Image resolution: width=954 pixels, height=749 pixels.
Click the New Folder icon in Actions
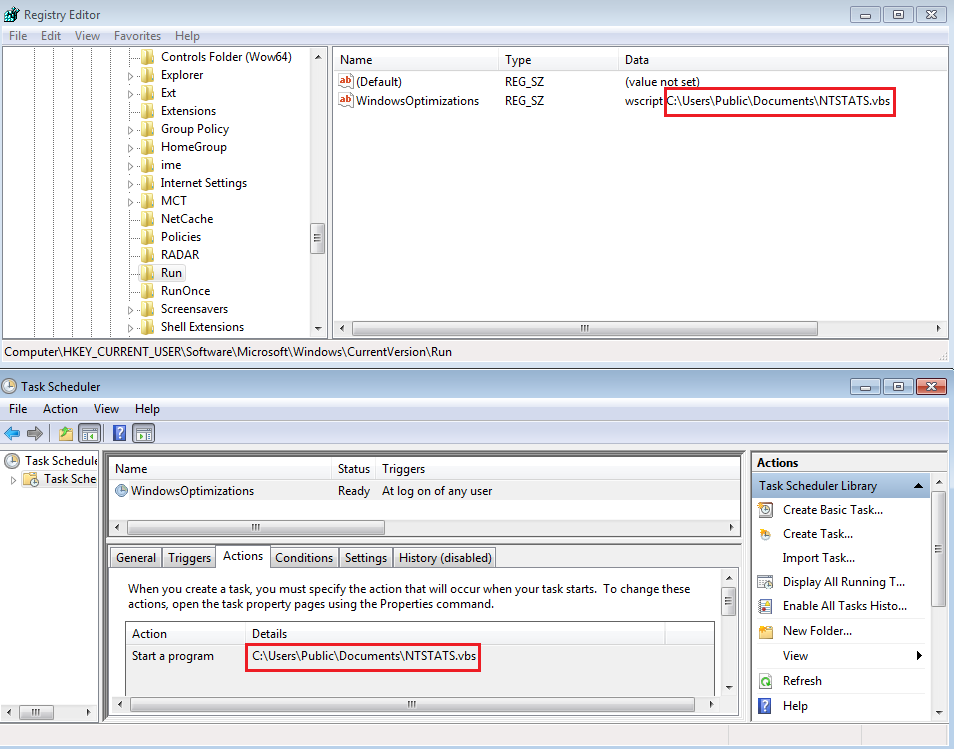point(765,631)
